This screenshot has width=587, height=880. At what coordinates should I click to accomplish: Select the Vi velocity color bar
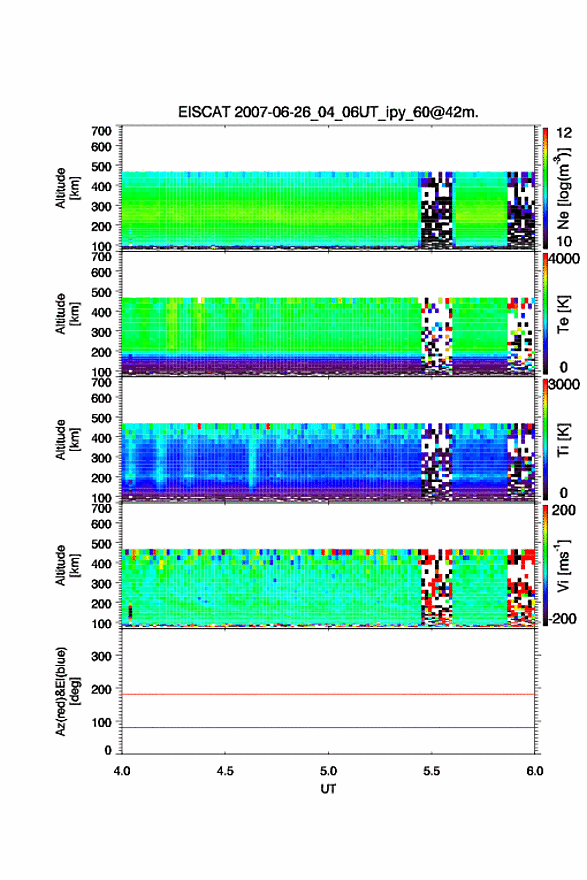tap(545, 565)
